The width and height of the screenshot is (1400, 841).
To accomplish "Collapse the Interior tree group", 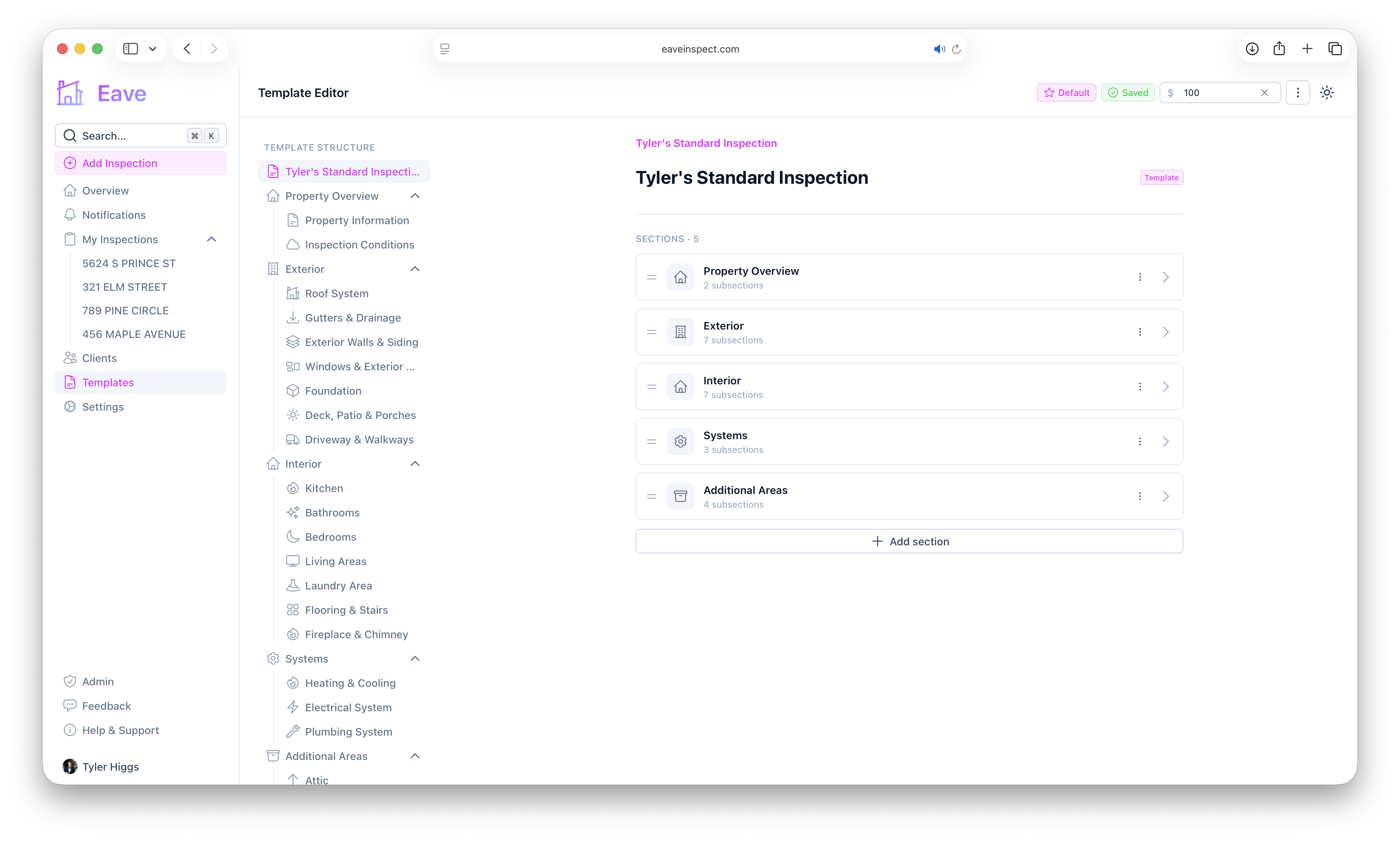I will 415,464.
